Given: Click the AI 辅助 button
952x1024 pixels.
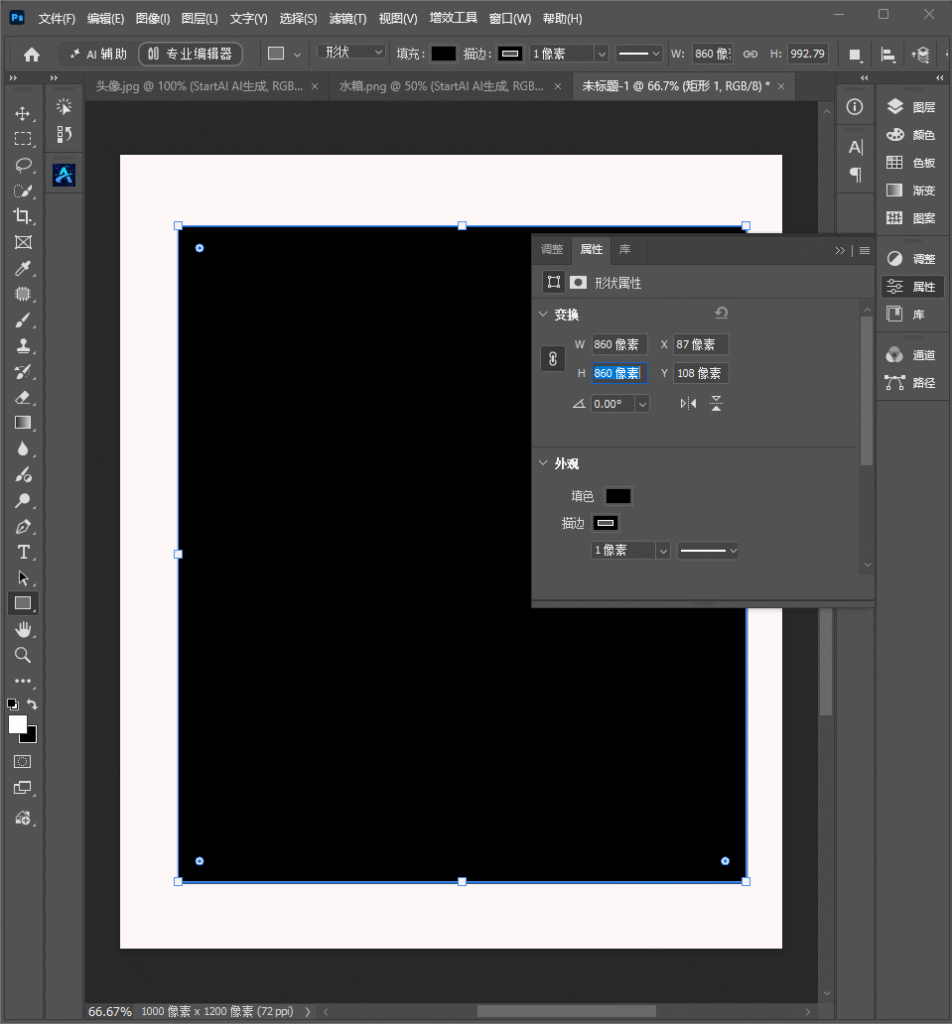Looking at the screenshot, I should coord(99,54).
